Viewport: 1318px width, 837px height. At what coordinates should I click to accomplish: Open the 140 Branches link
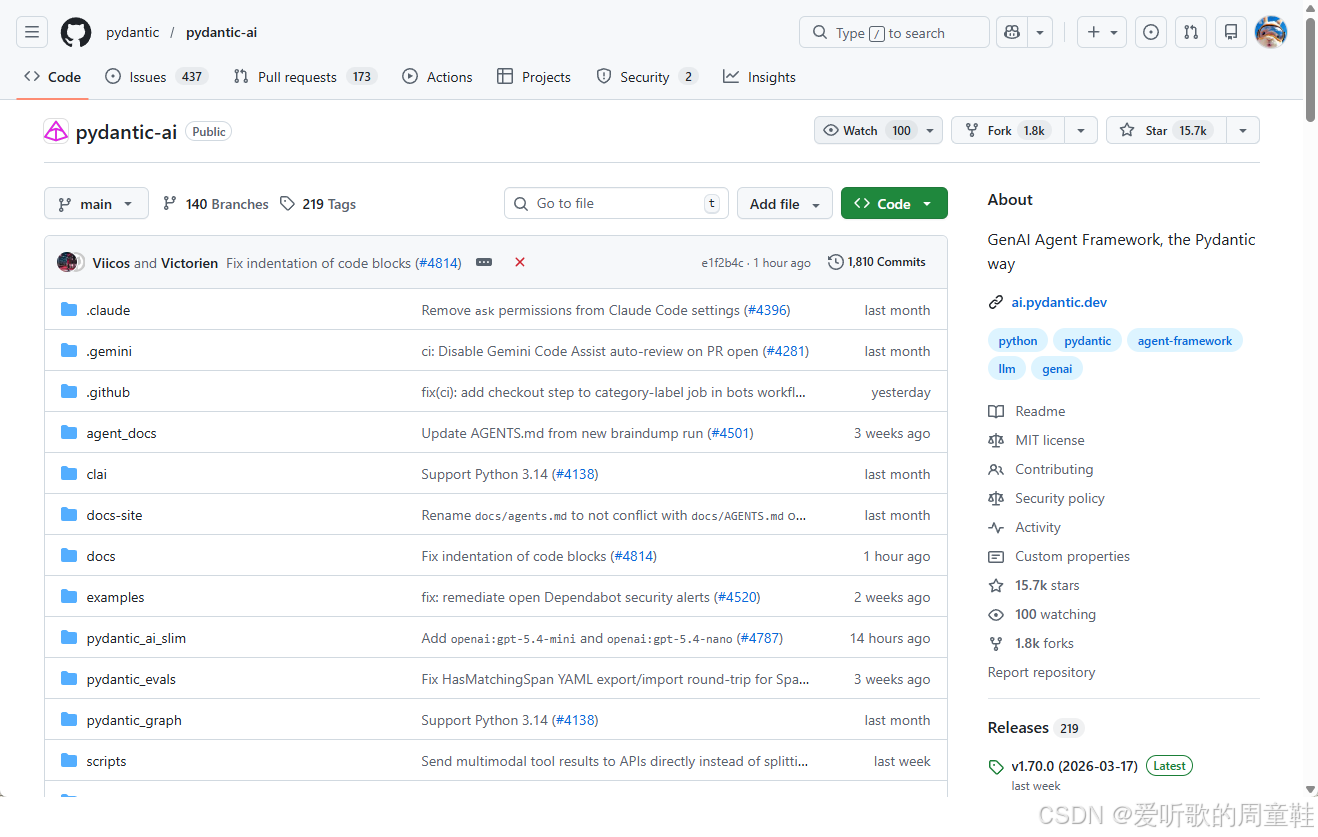(215, 204)
